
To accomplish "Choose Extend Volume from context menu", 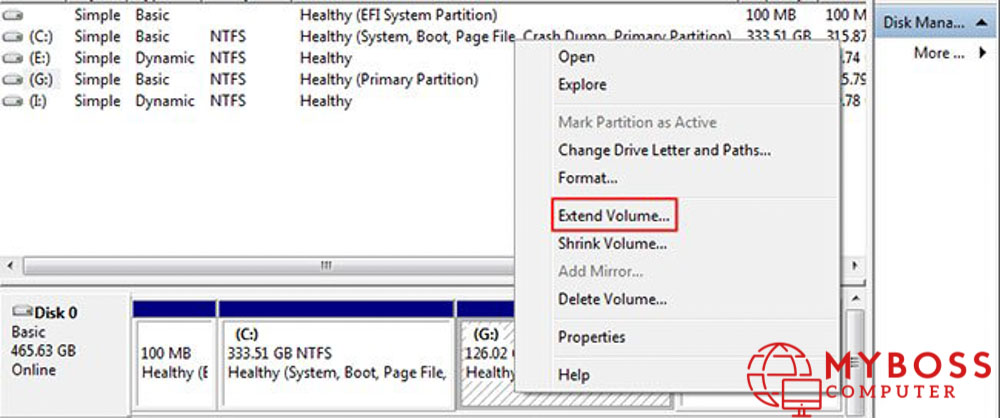I will coord(614,215).
